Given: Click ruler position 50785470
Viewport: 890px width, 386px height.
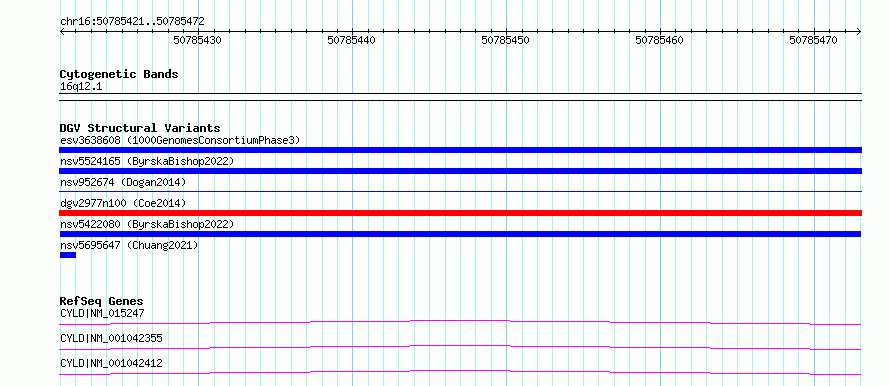Looking at the screenshot, I should (x=813, y=40).
